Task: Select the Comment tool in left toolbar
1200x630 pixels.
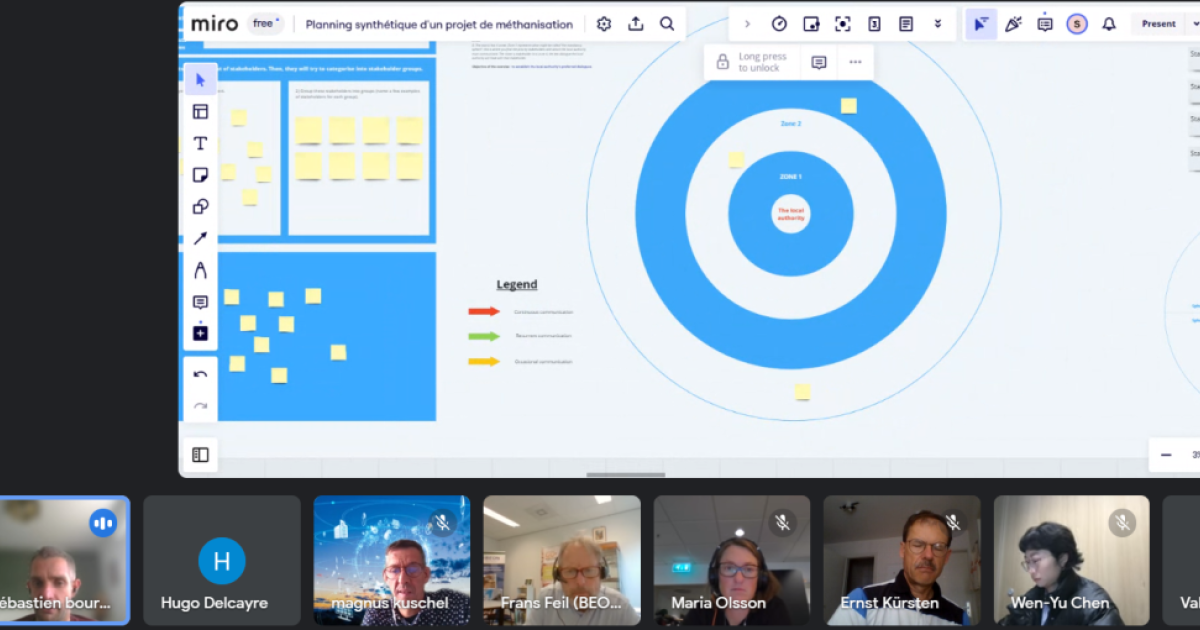Action: pyautogui.click(x=200, y=302)
